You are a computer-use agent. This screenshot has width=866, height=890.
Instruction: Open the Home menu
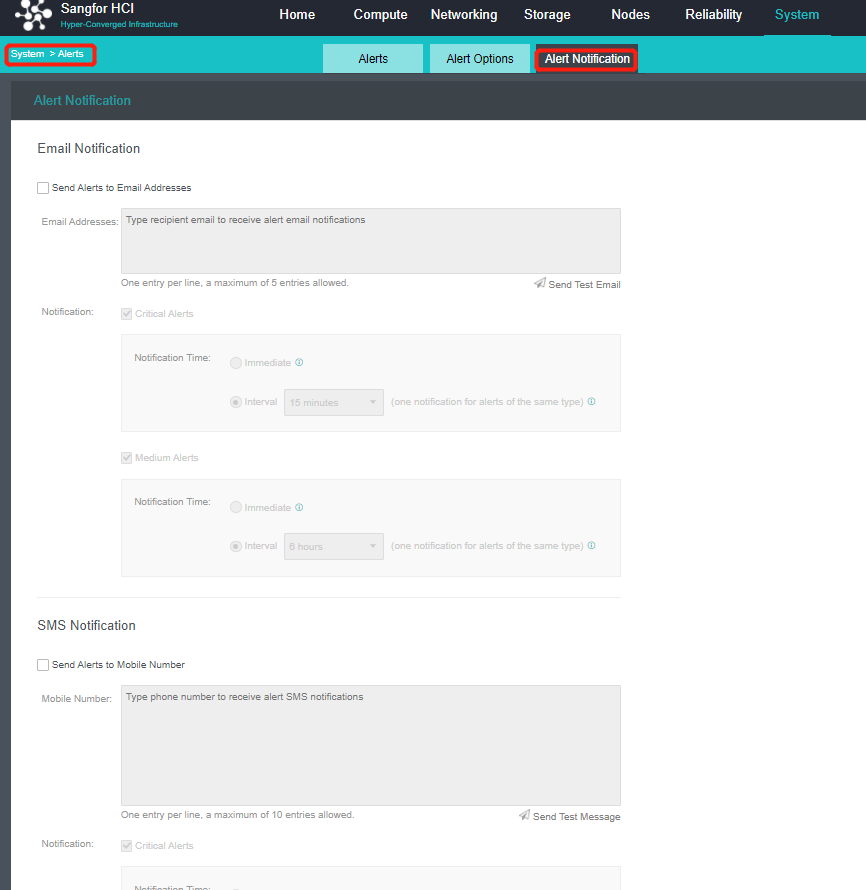(297, 15)
